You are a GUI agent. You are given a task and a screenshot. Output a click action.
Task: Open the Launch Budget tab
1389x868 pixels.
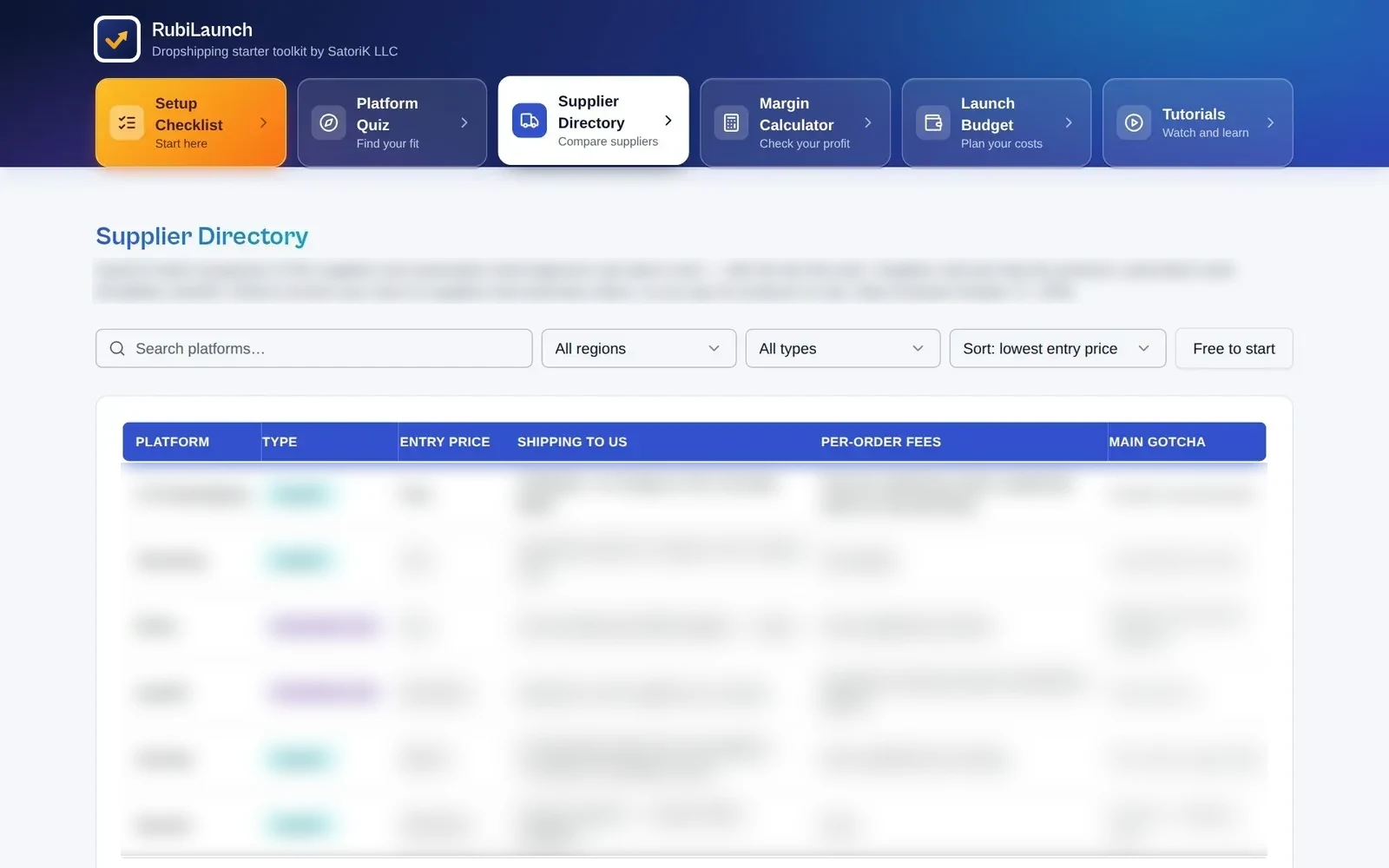point(997,122)
